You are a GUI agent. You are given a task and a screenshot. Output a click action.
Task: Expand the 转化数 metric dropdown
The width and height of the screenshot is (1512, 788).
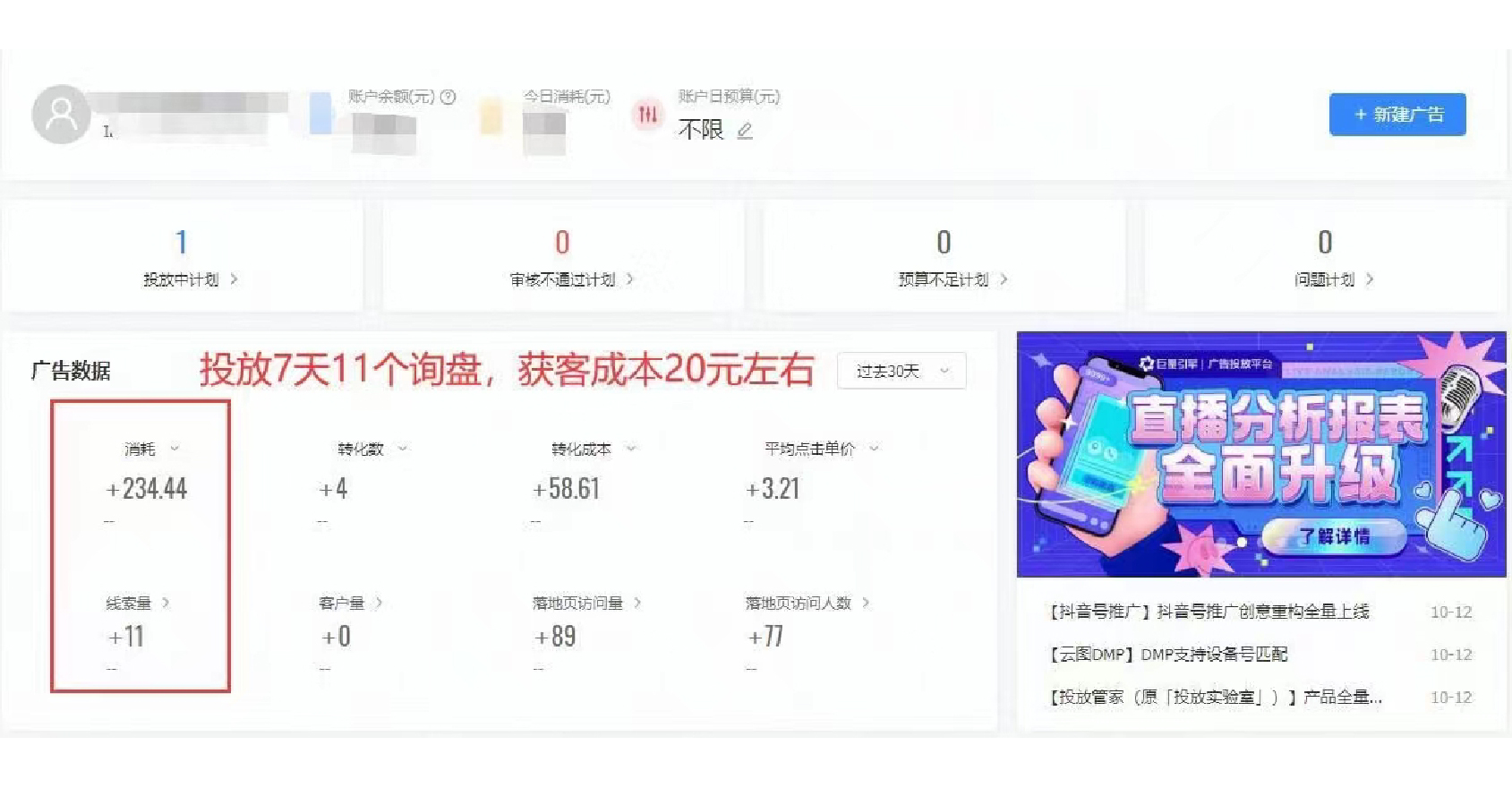coord(403,449)
